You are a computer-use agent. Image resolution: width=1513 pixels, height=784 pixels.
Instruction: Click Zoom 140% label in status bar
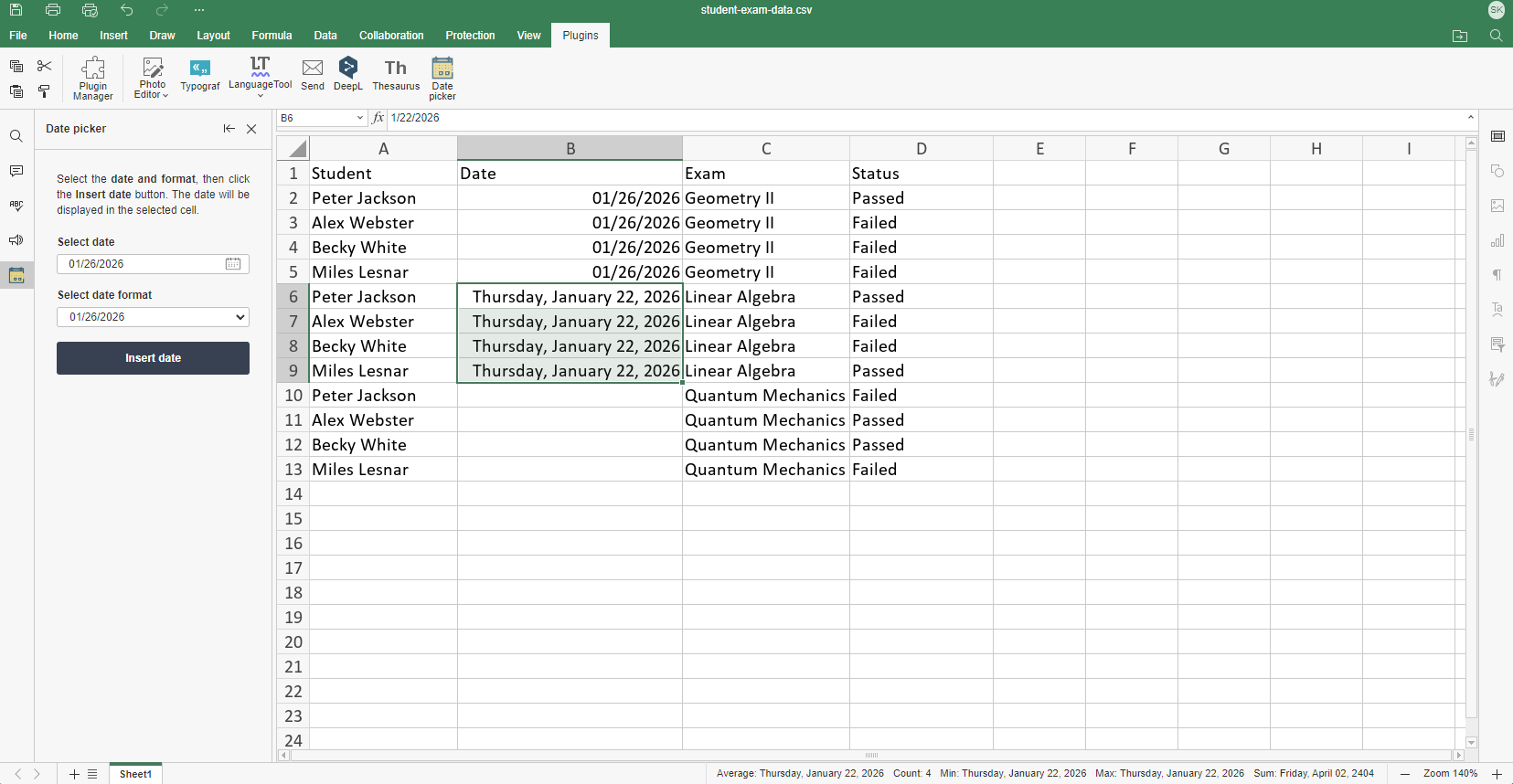coord(1450,774)
